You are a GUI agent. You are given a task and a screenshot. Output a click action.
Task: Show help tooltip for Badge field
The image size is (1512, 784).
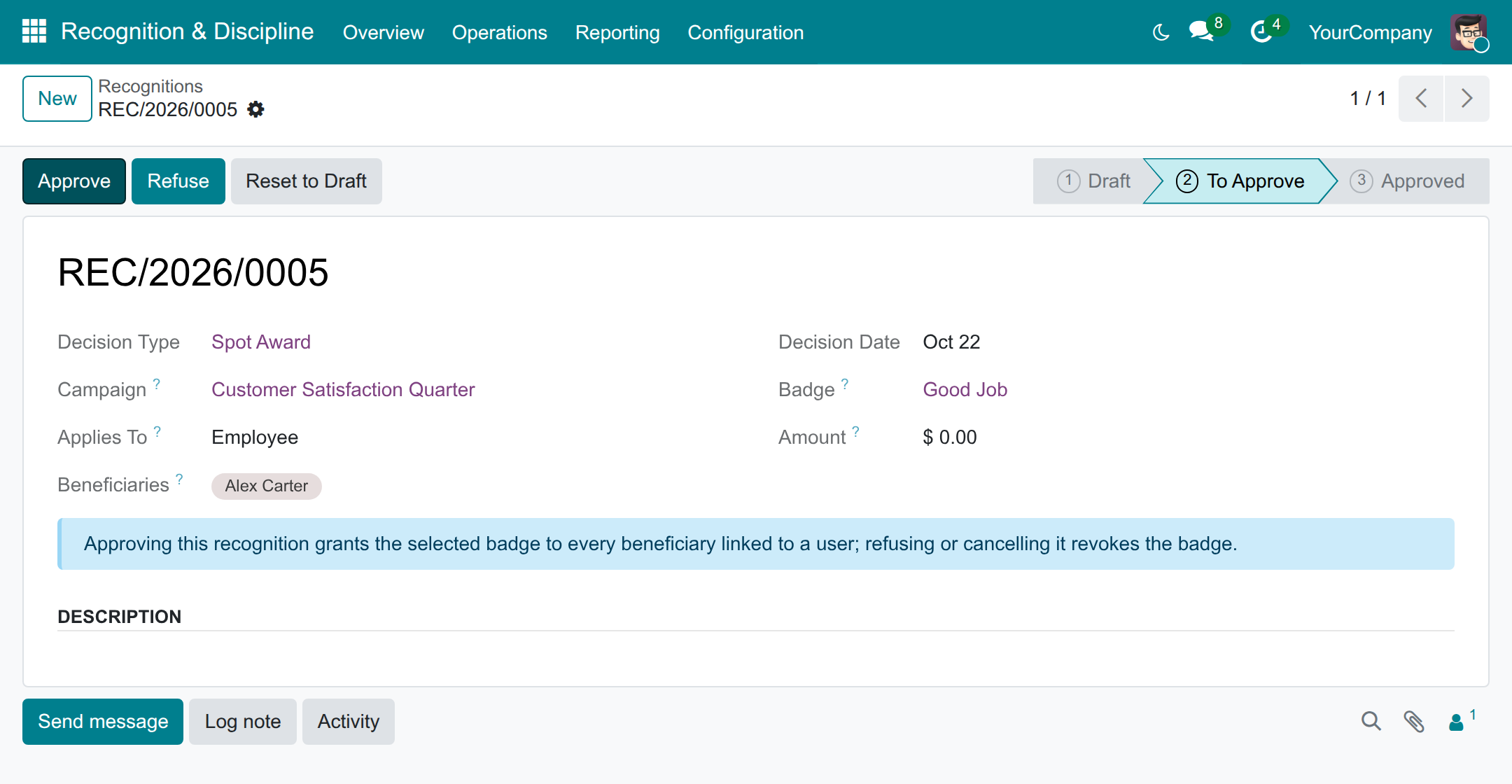[x=845, y=384]
